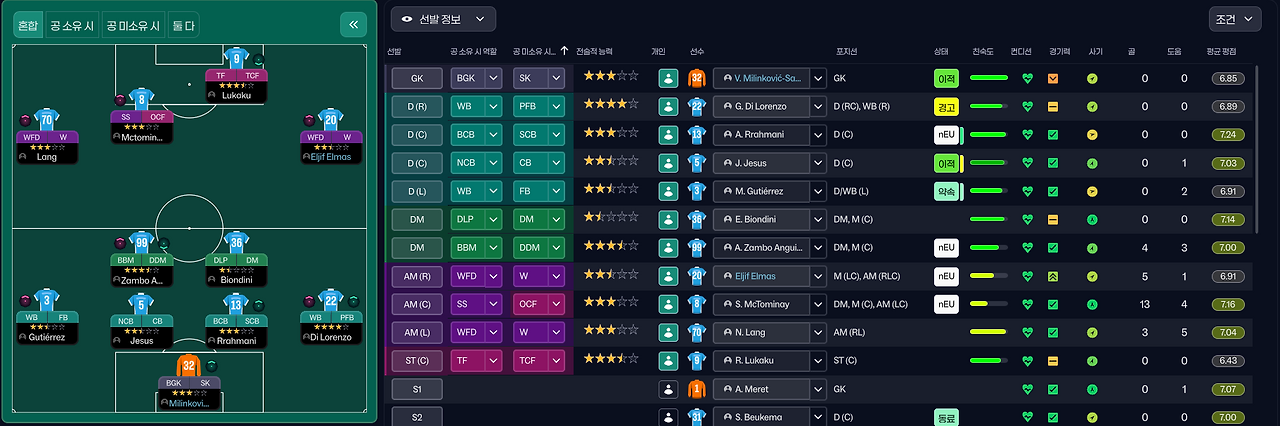
Task: Select Lang's number 70 shirt on pitch
Action: tap(46, 120)
